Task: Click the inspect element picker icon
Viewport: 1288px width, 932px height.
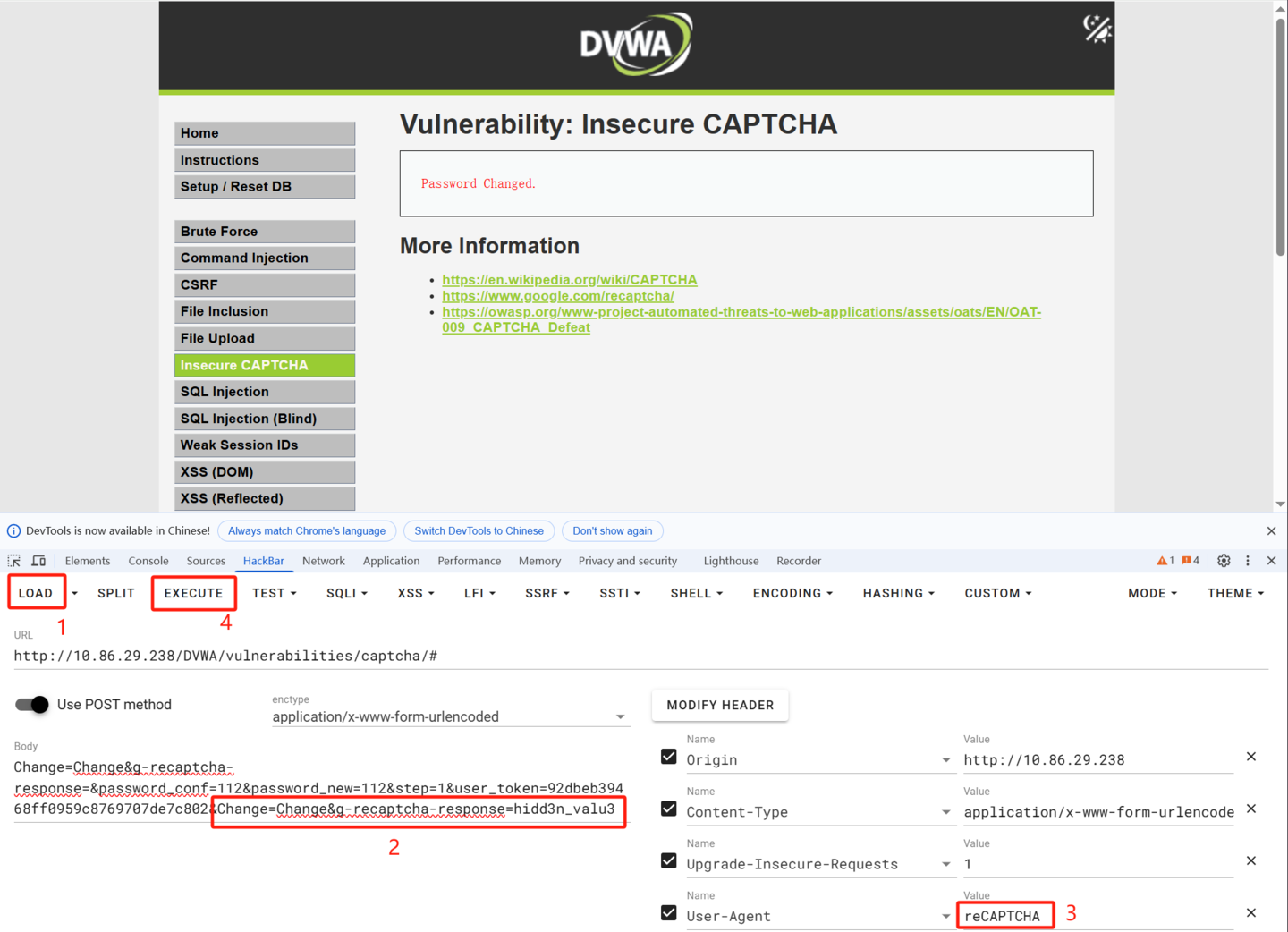Action: (14, 561)
